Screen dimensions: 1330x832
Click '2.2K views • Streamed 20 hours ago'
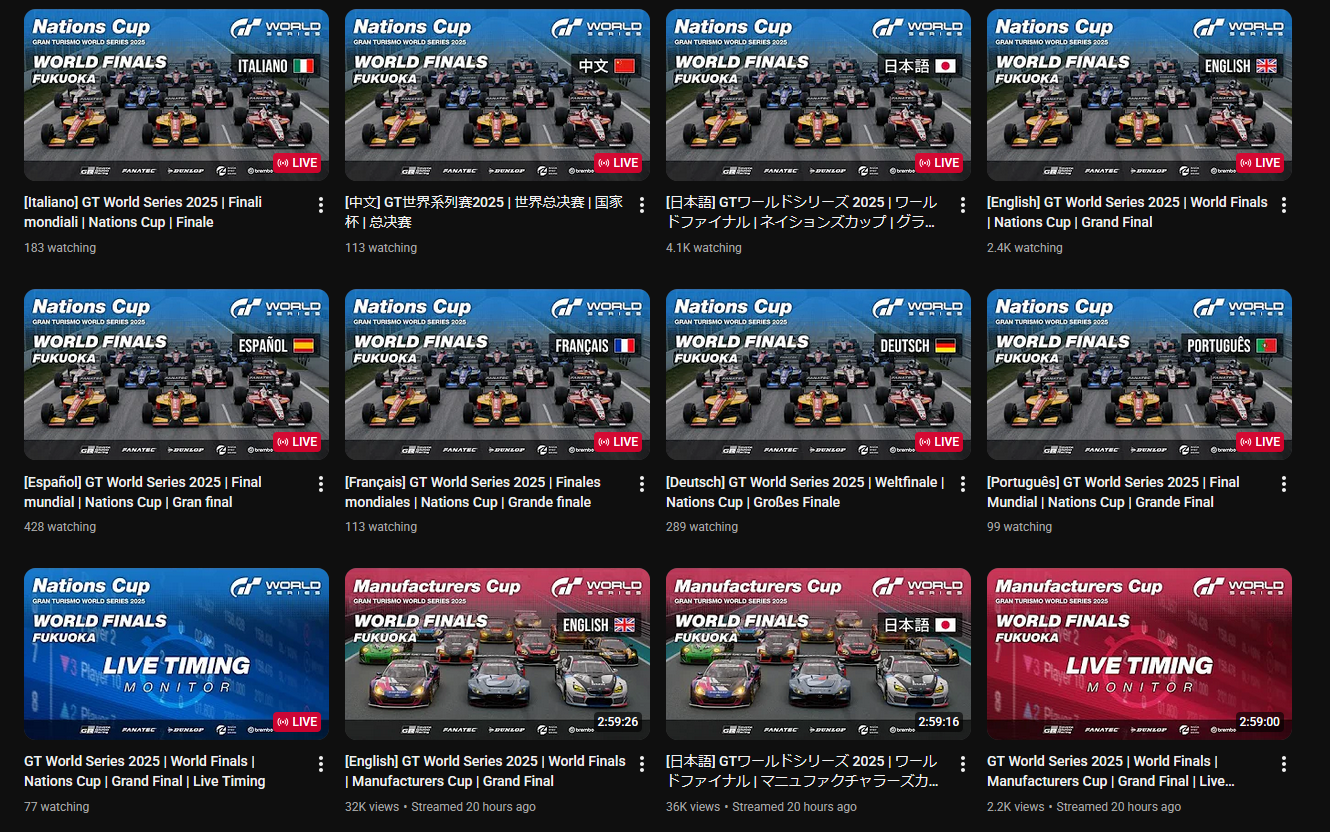(x=1084, y=807)
